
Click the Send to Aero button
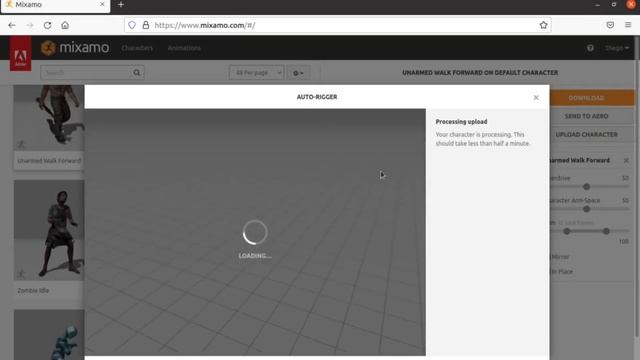click(593, 116)
